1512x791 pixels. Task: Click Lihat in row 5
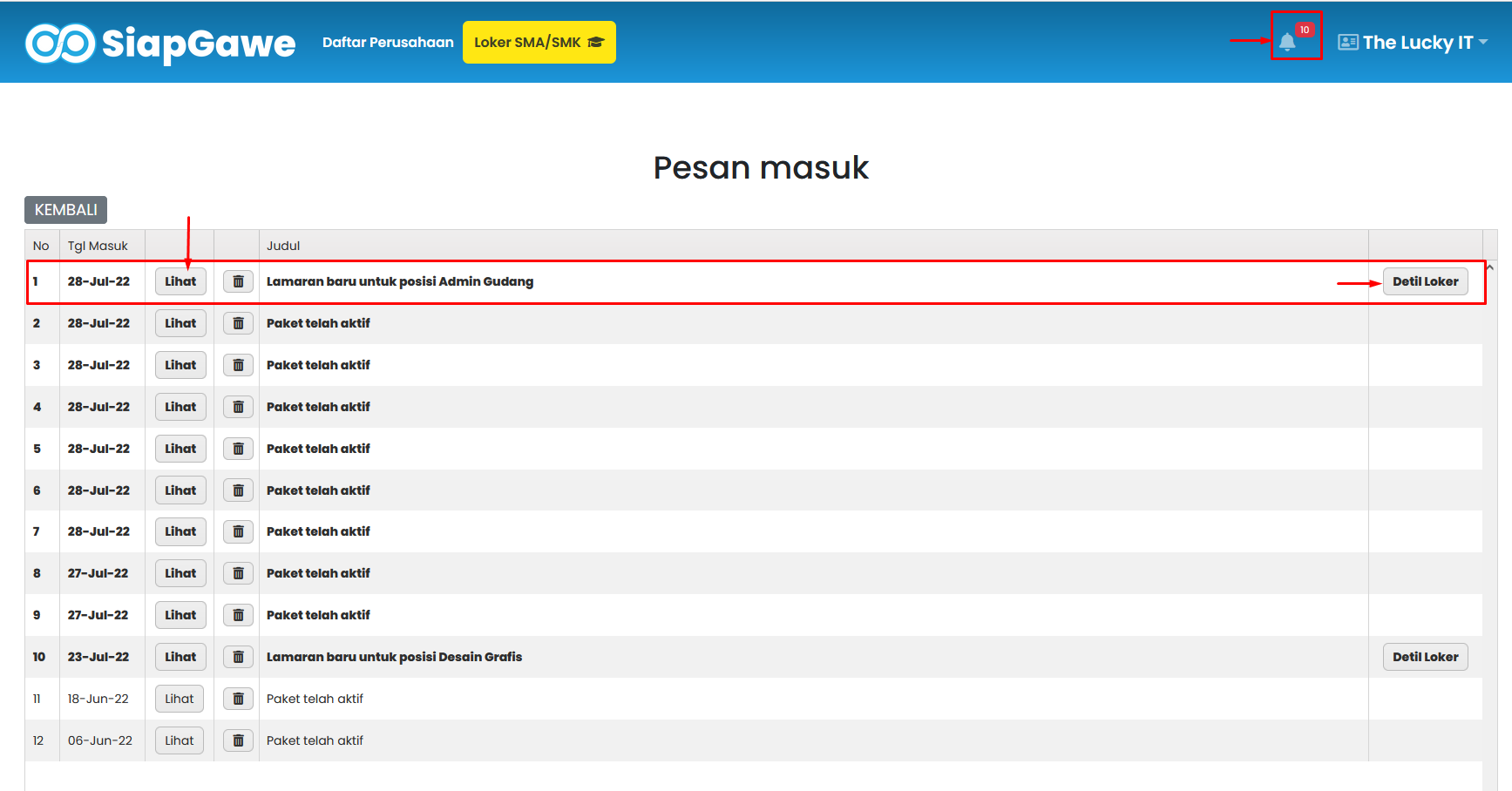point(180,449)
